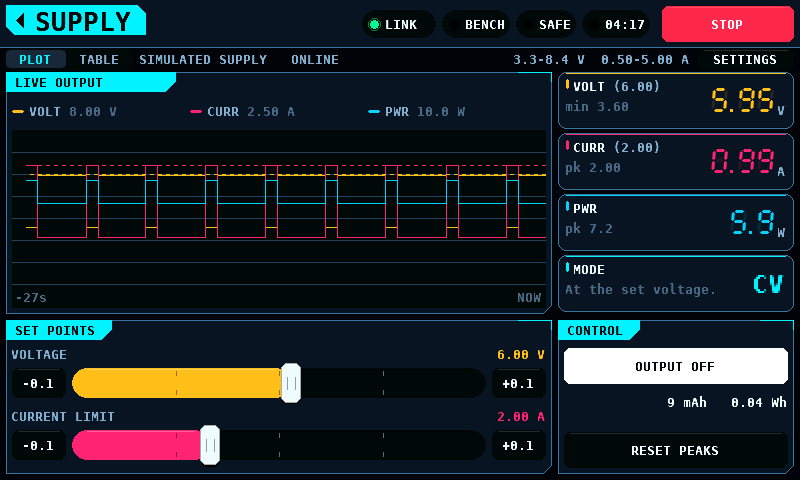Toggle VOLT trace in plot legend
This screenshot has width=800, height=480.
point(64,112)
